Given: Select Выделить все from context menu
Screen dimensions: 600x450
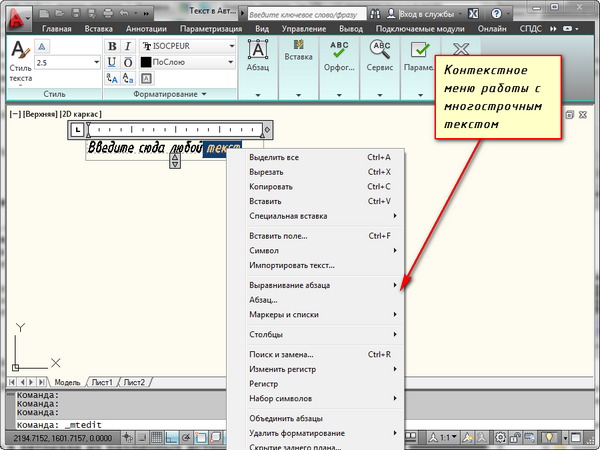Looking at the screenshot, I should pos(324,157).
